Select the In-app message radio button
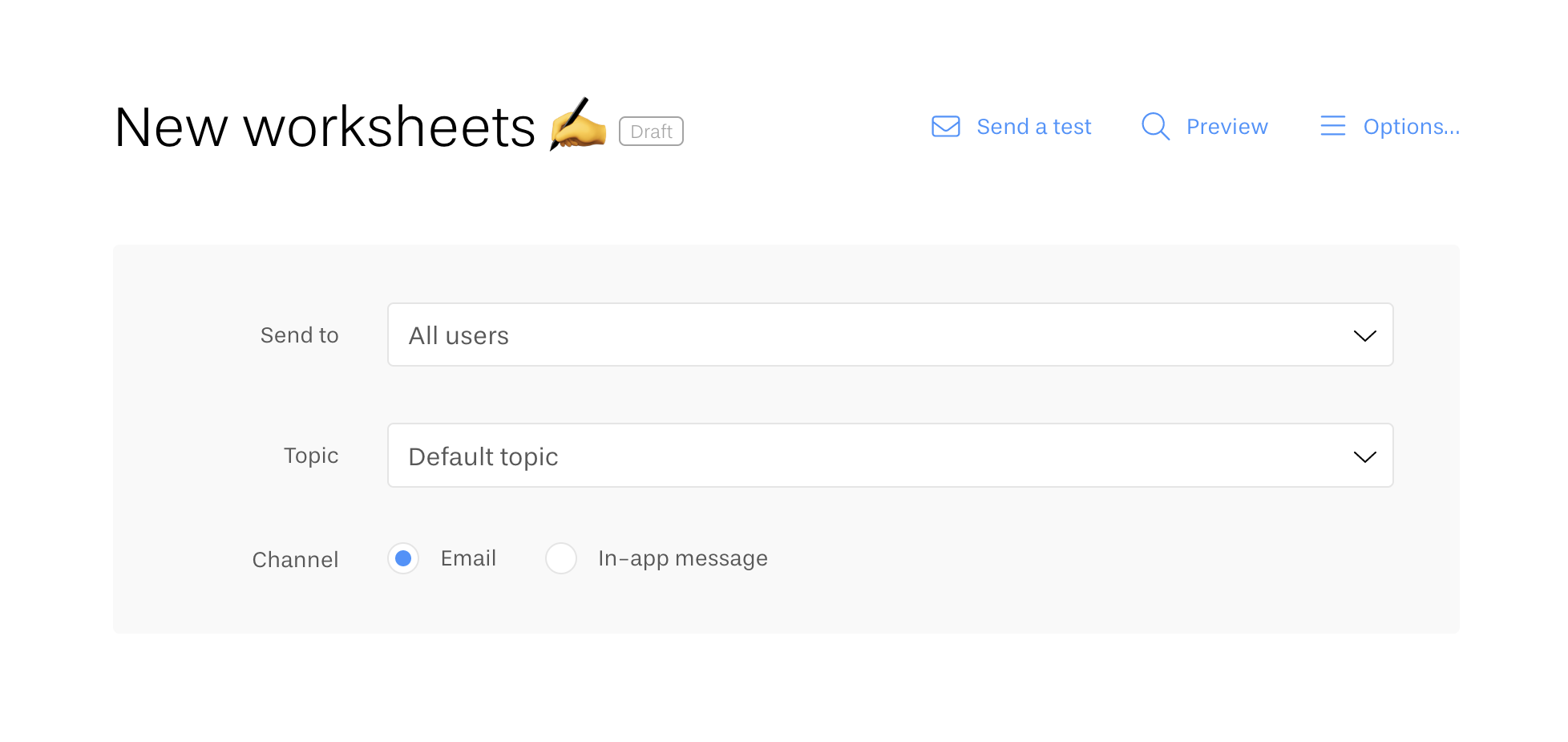 (561, 558)
